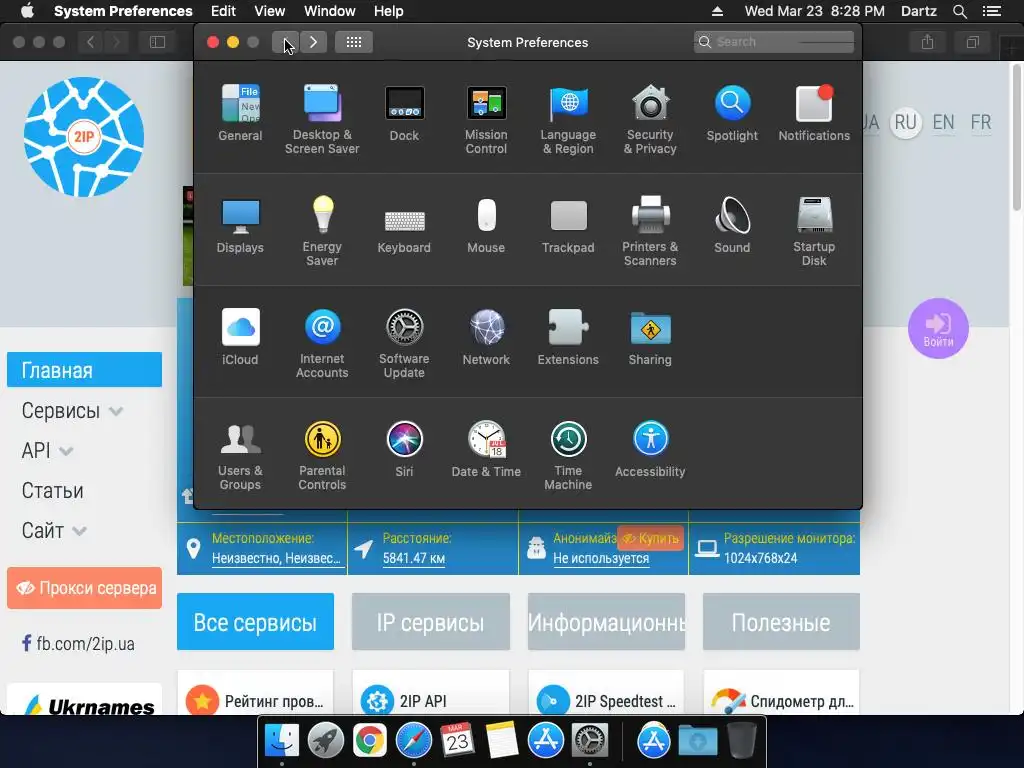Open Software Update preferences
This screenshot has height=768, width=1024.
(x=404, y=344)
